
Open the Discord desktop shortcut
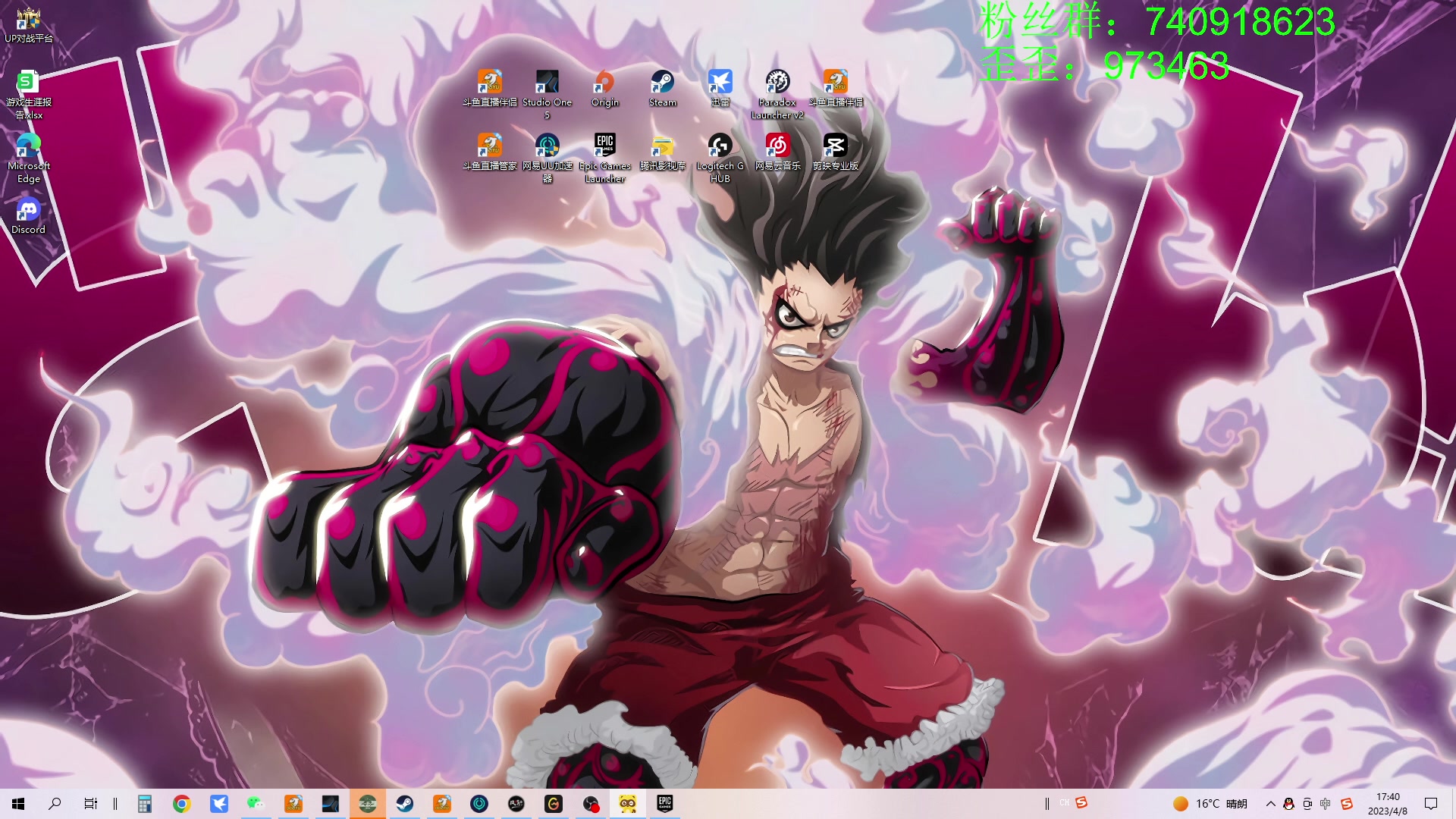pyautogui.click(x=29, y=215)
